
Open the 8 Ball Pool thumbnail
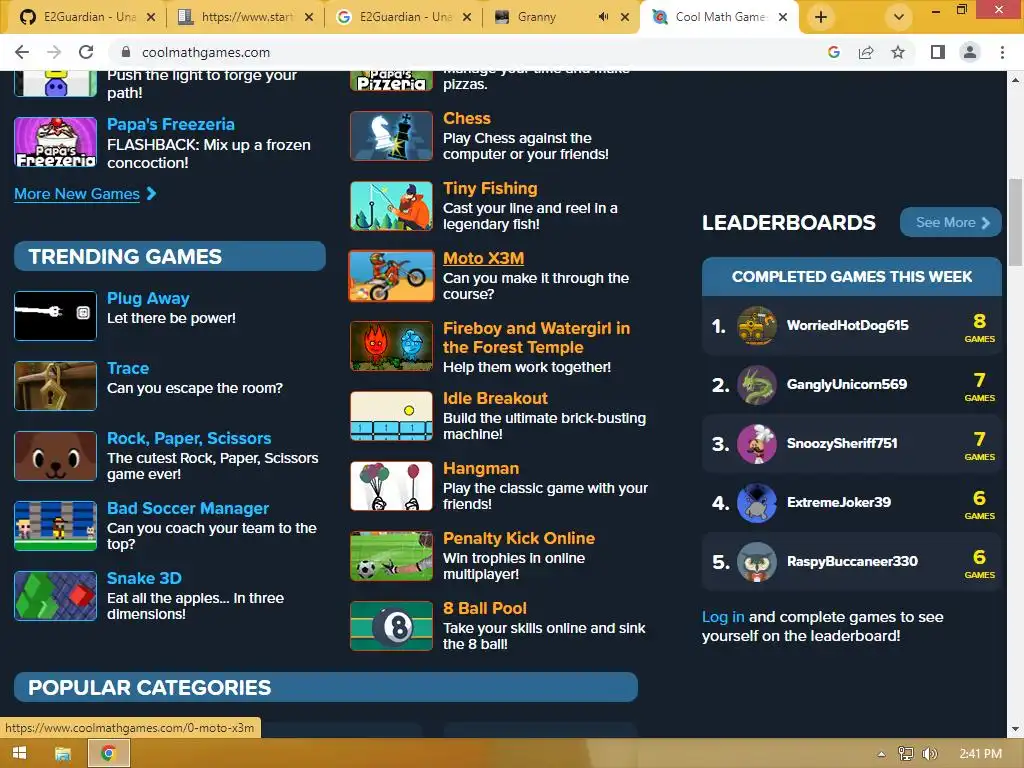click(391, 626)
